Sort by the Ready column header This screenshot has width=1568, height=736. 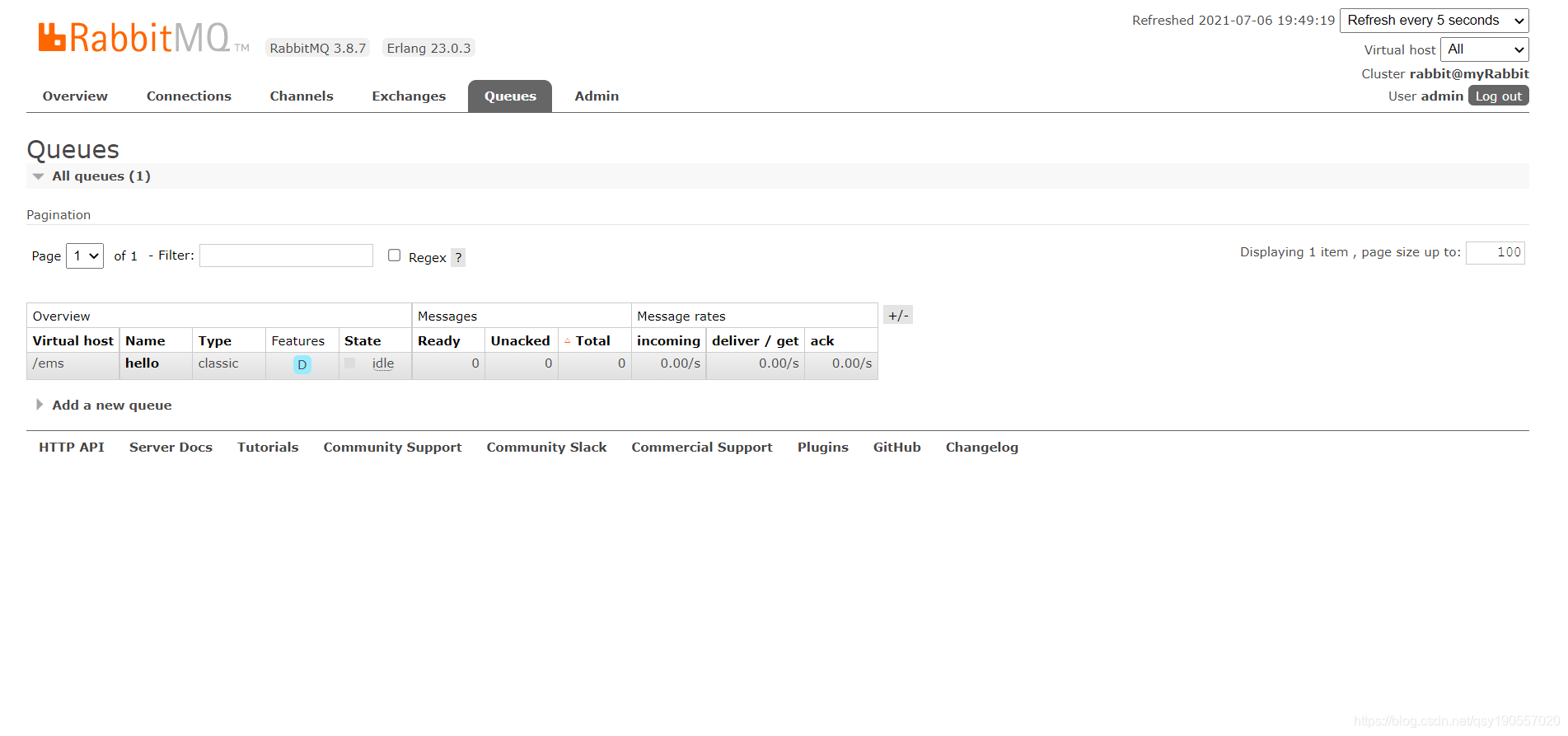[438, 341]
